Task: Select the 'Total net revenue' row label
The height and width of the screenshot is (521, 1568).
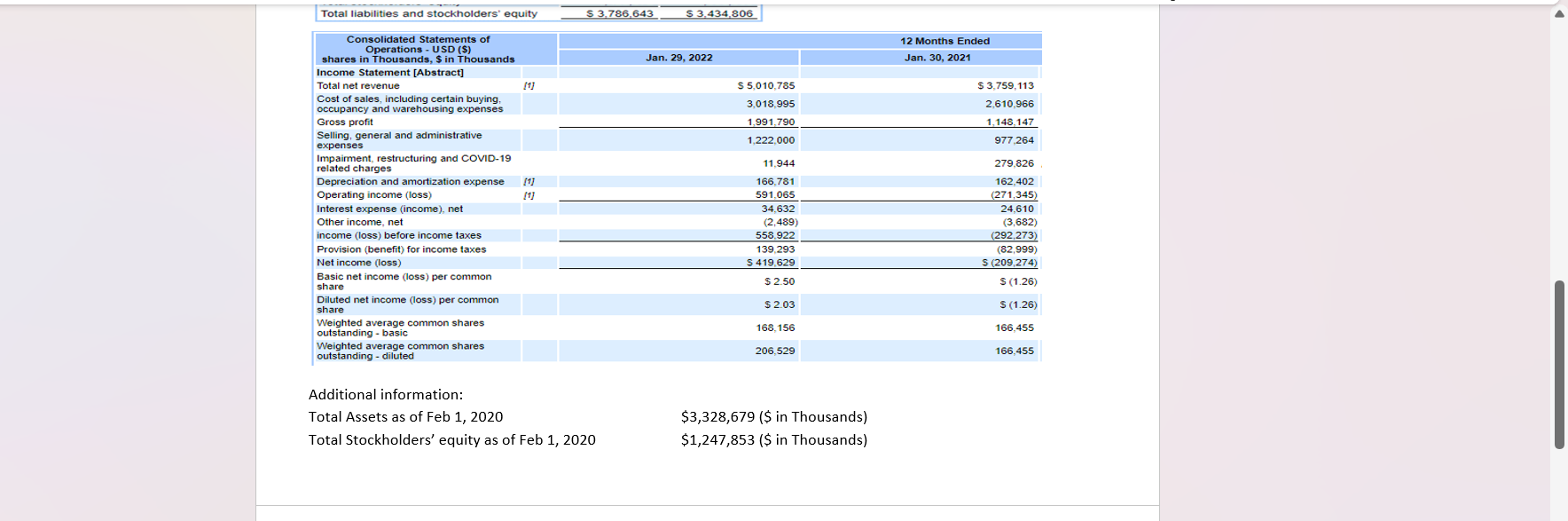Action: [358, 86]
